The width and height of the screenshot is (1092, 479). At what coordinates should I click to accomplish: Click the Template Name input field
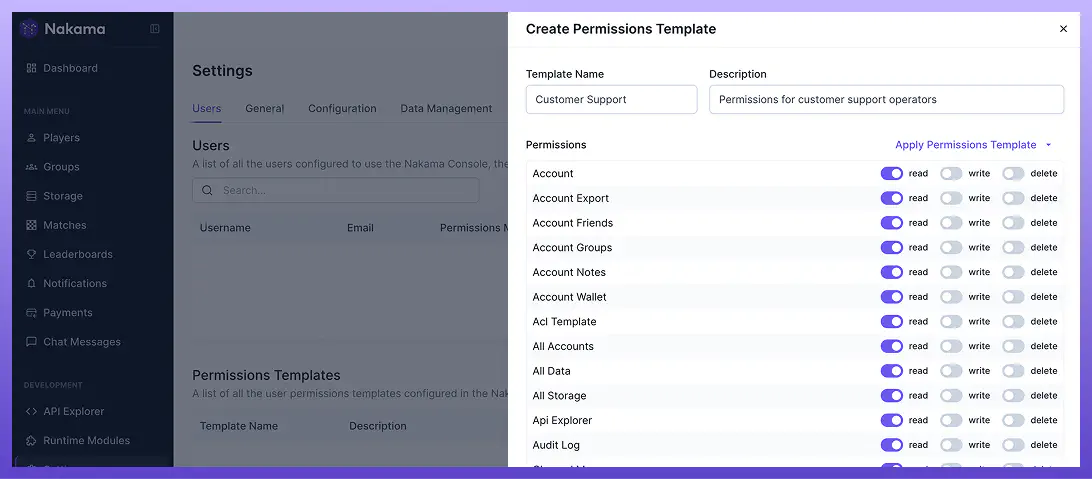(611, 100)
